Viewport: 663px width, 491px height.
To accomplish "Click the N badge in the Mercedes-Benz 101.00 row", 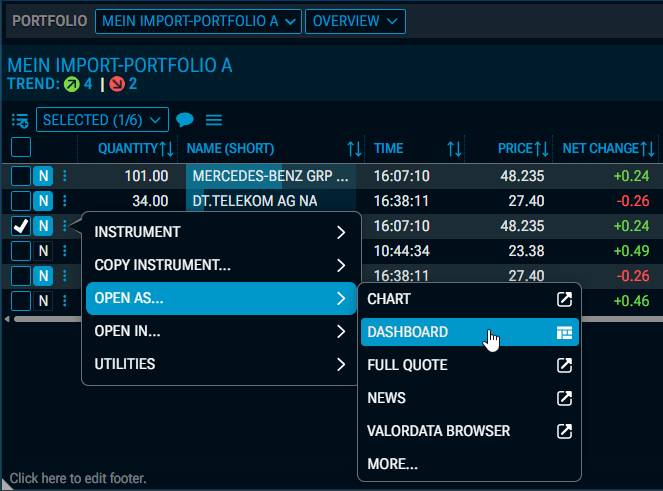I will [x=43, y=176].
